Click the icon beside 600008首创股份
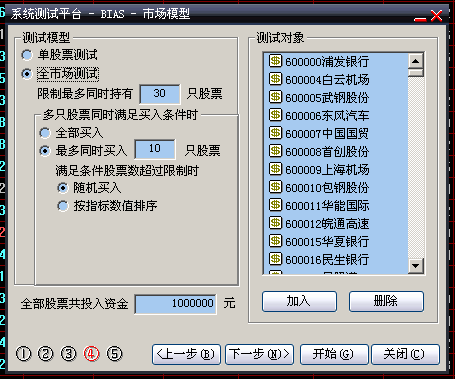The image size is (455, 379). pos(275,151)
